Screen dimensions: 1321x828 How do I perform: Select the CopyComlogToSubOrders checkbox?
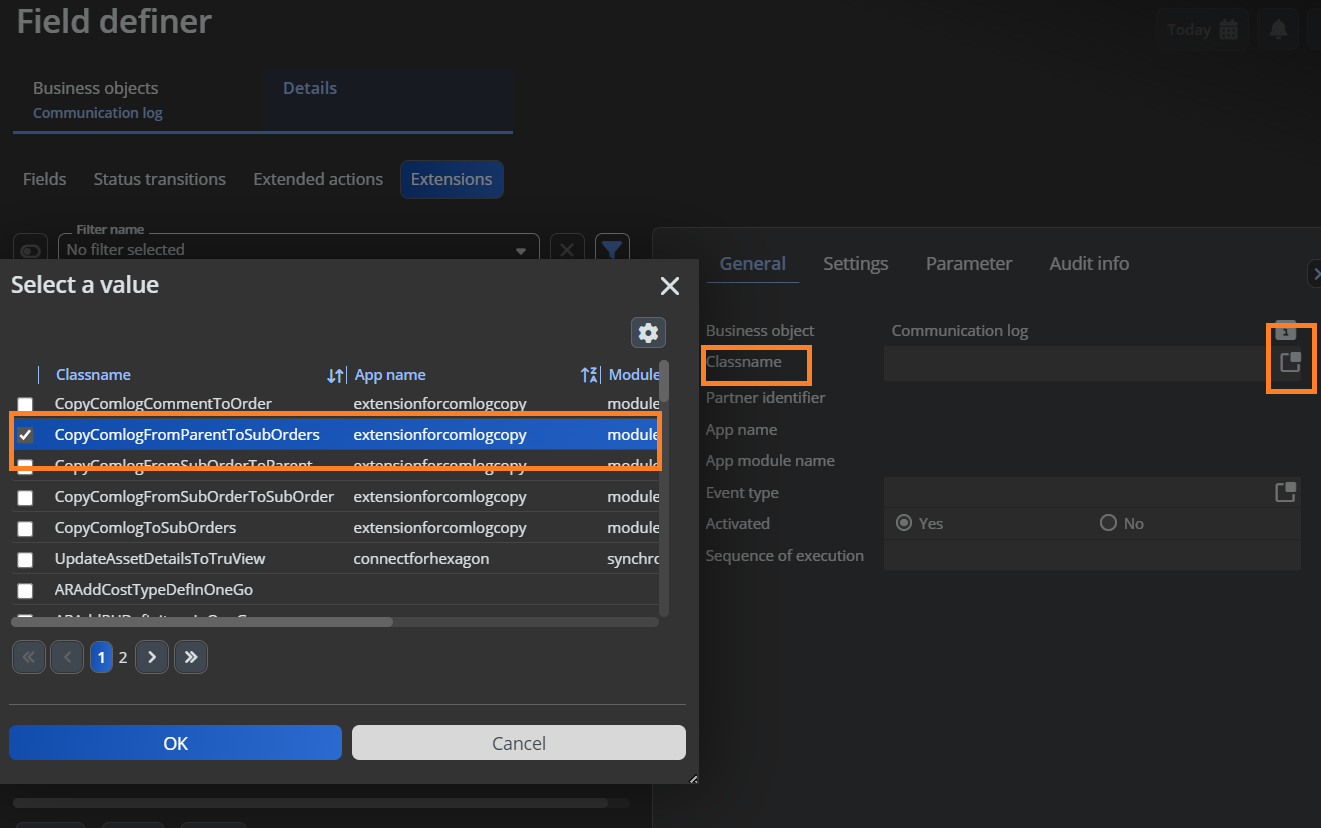[x=25, y=529]
